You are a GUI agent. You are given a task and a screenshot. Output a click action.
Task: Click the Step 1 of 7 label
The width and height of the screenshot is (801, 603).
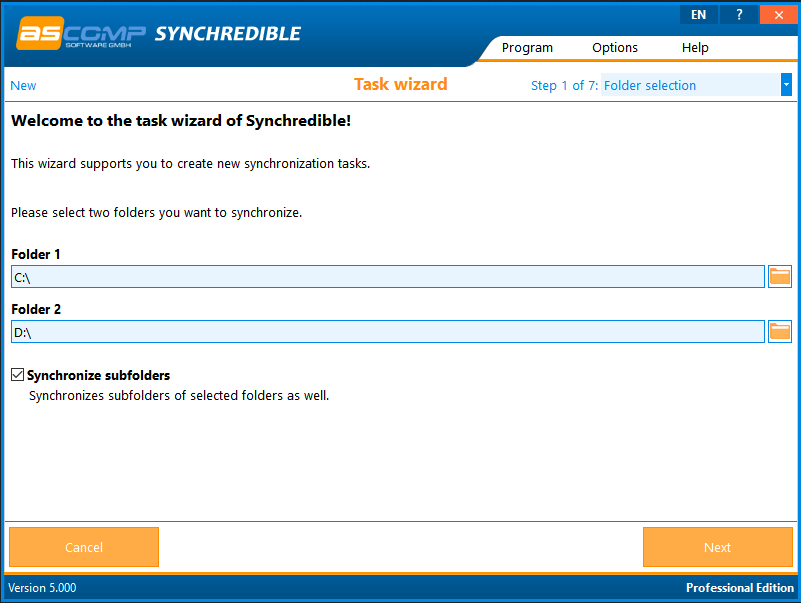tap(564, 85)
